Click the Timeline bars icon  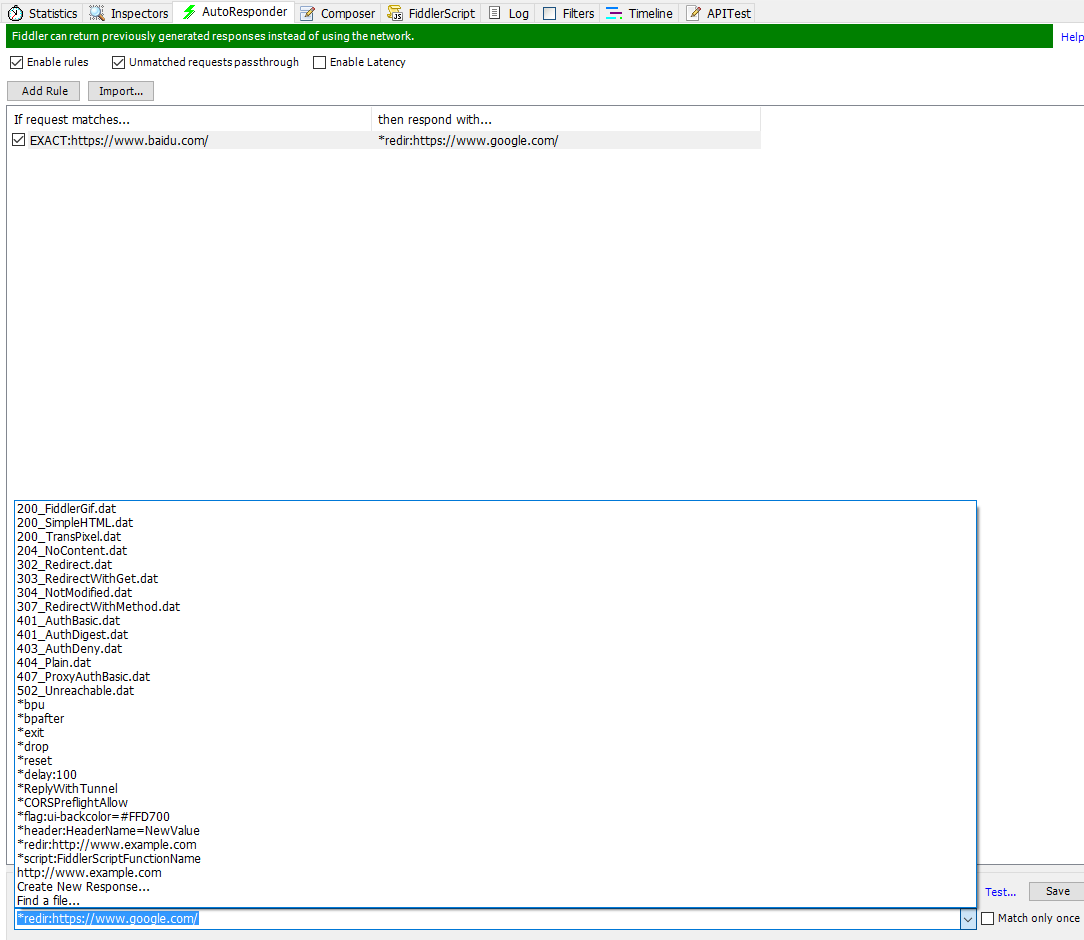pos(614,13)
